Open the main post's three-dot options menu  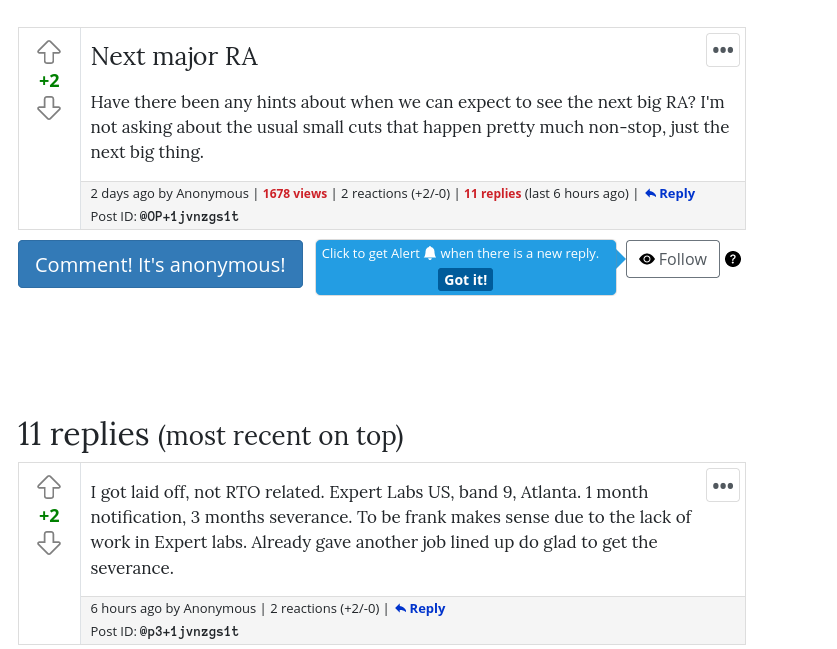point(723,50)
